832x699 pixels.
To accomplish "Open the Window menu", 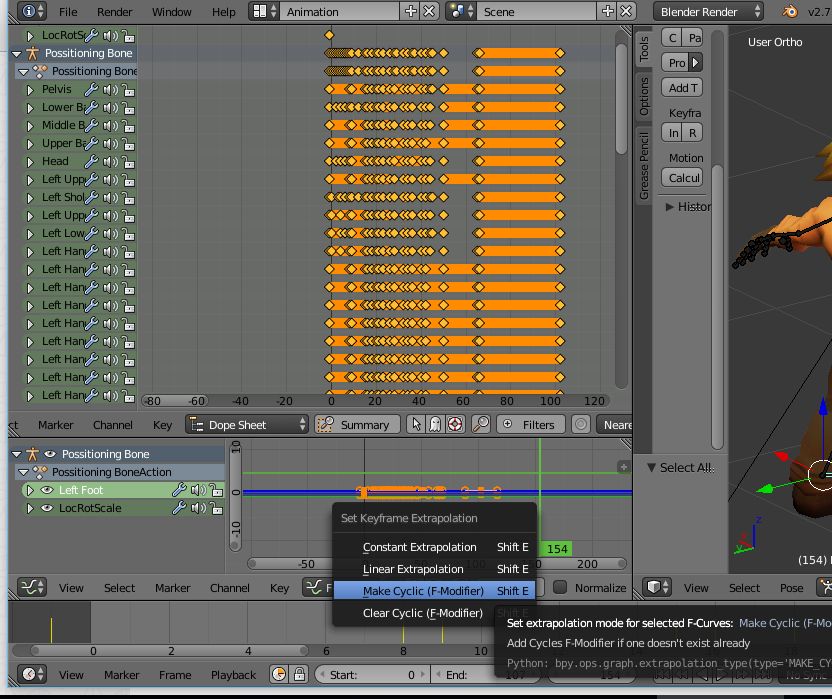I will [x=171, y=12].
